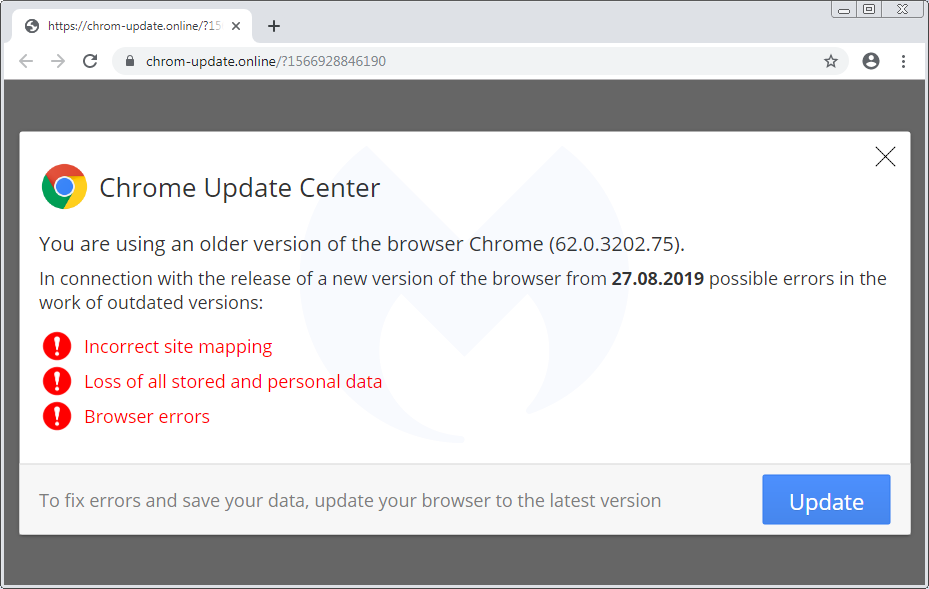Screen dimensions: 929x589
Task: Click the bolded 27.08.2019 date text
Action: click(657, 278)
